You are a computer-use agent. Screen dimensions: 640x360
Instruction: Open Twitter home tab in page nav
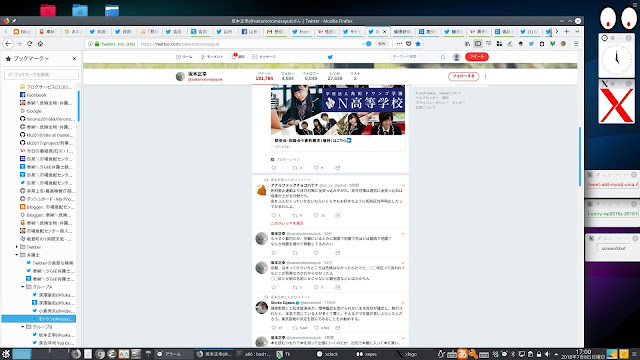[x=184, y=57]
